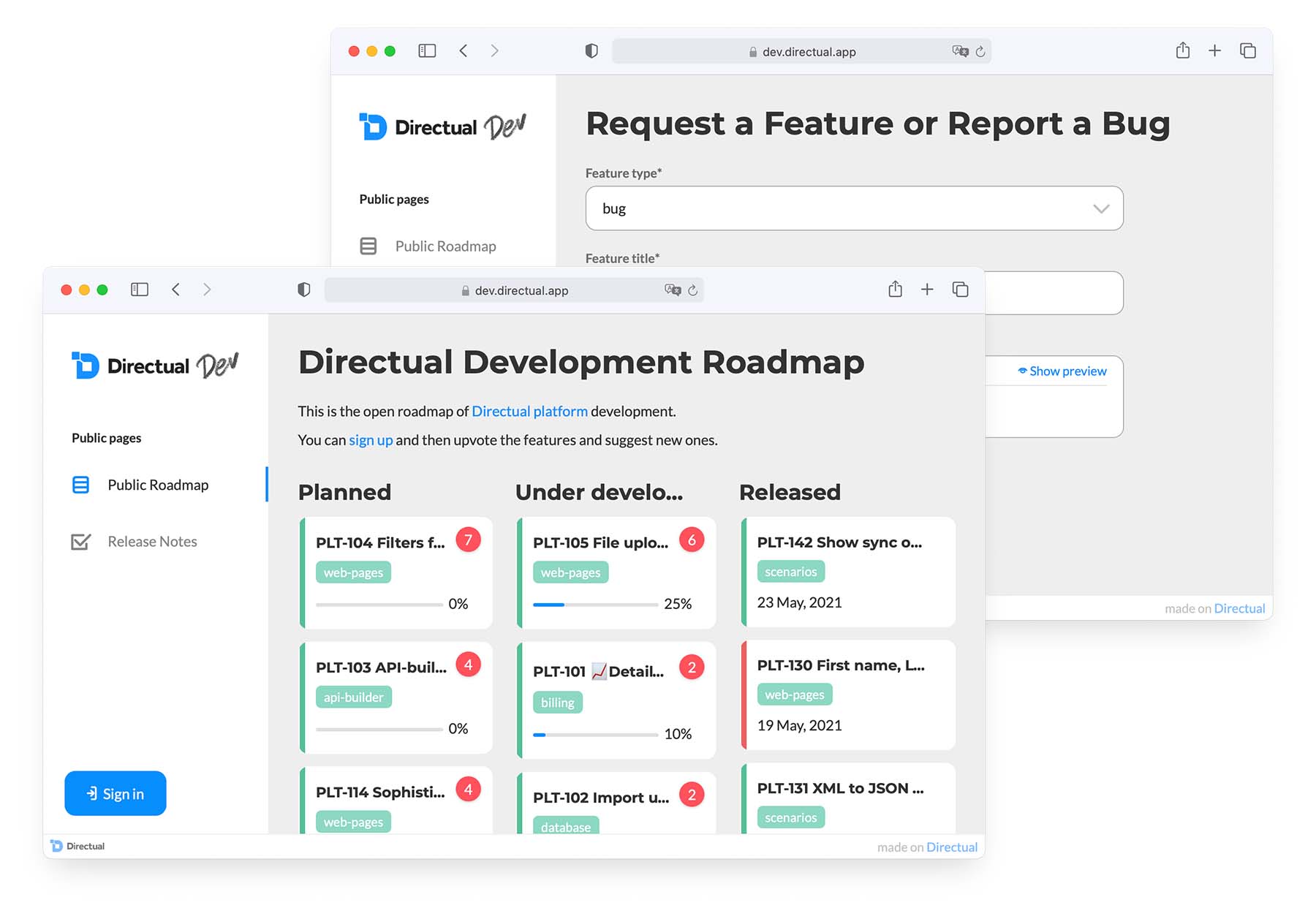The image size is (1316, 919).
Task: Go back in back Request window
Action: coord(463,50)
